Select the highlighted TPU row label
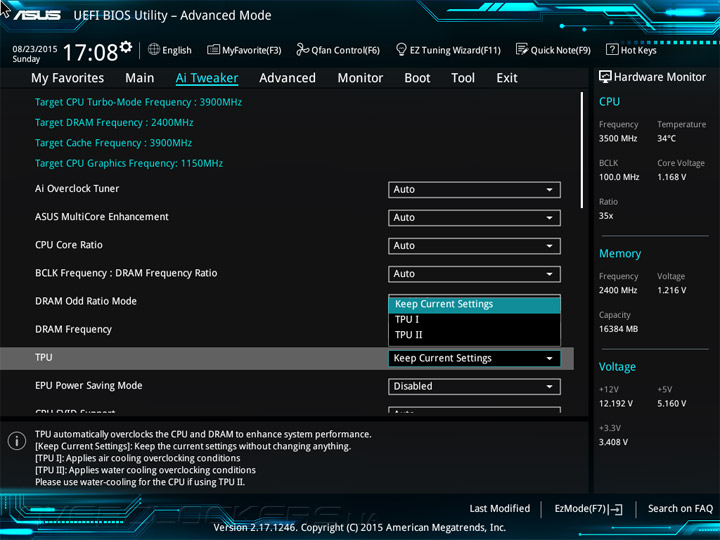 coord(44,358)
